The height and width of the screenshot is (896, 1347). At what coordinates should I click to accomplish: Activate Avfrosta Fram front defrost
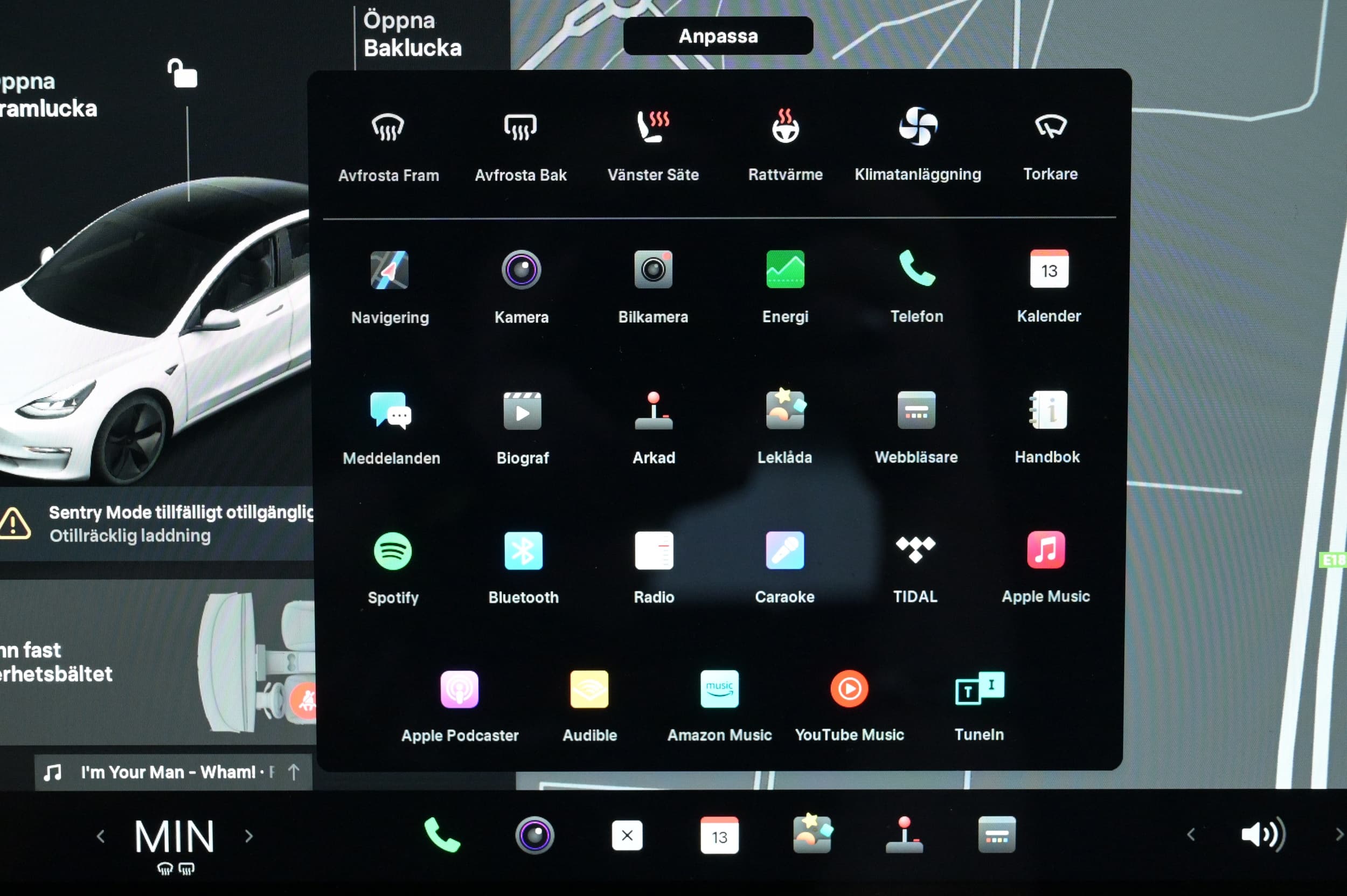[x=388, y=148]
